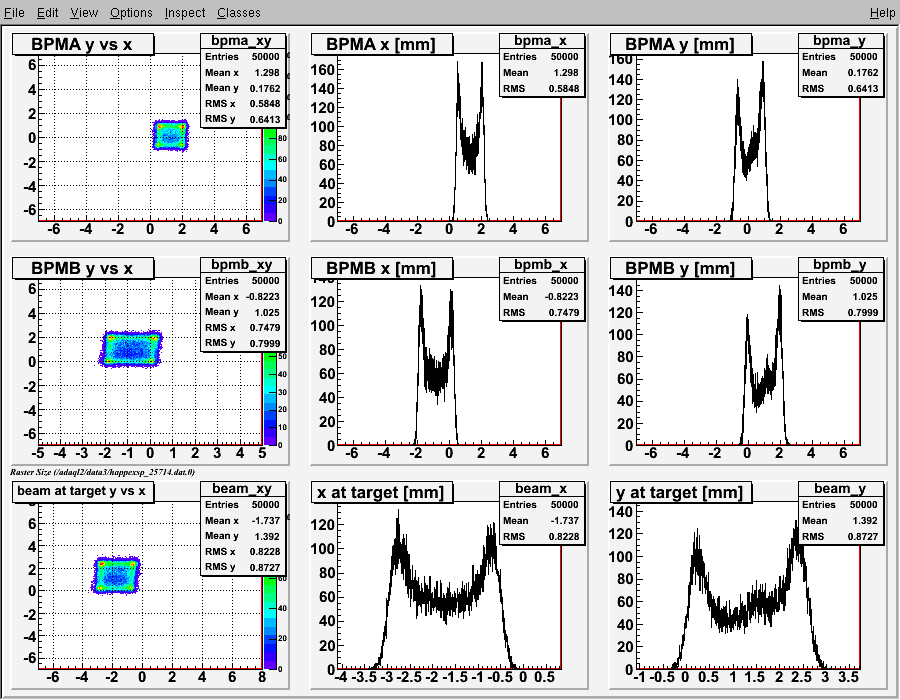Viewport: 900px width, 700px height.
Task: Click the BPMA y vs x color palette bar
Action: (x=270, y=174)
